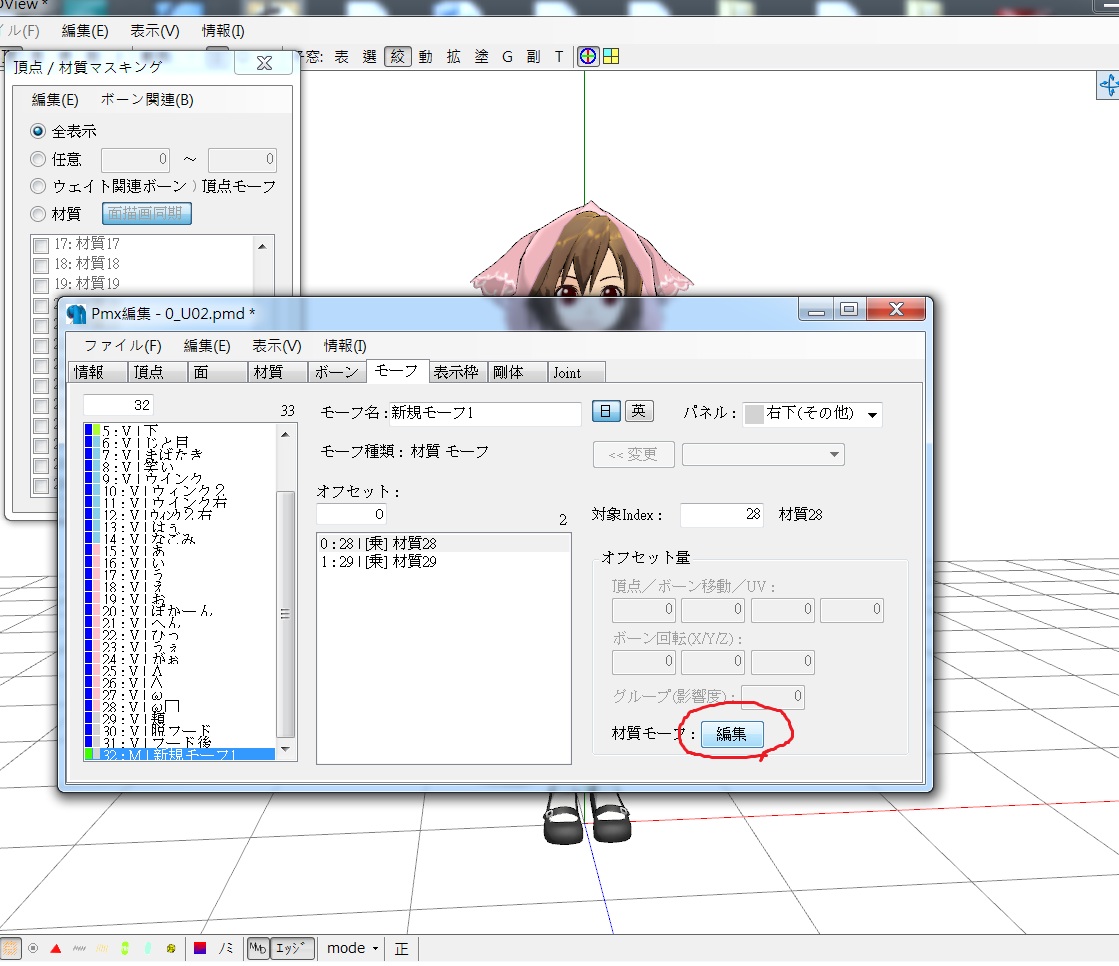Toggle the MMD icon in the bottom toolbar

tap(258, 948)
